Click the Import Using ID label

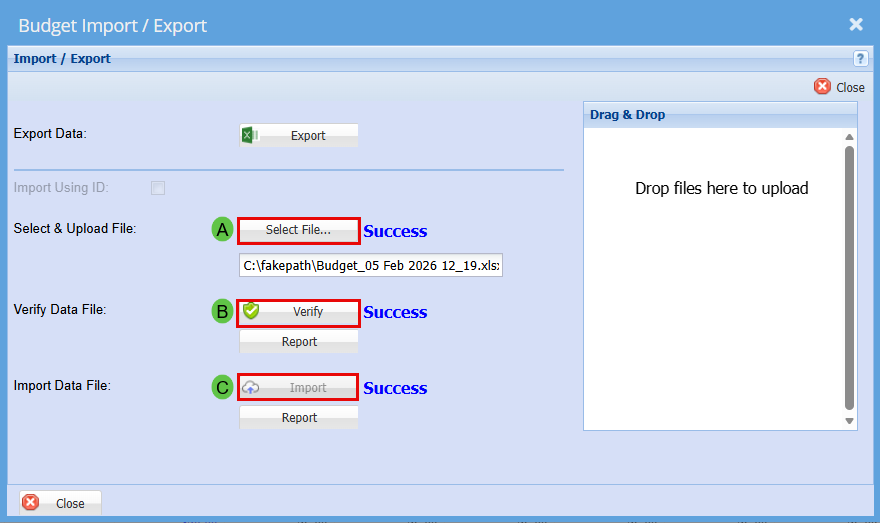pos(61,187)
